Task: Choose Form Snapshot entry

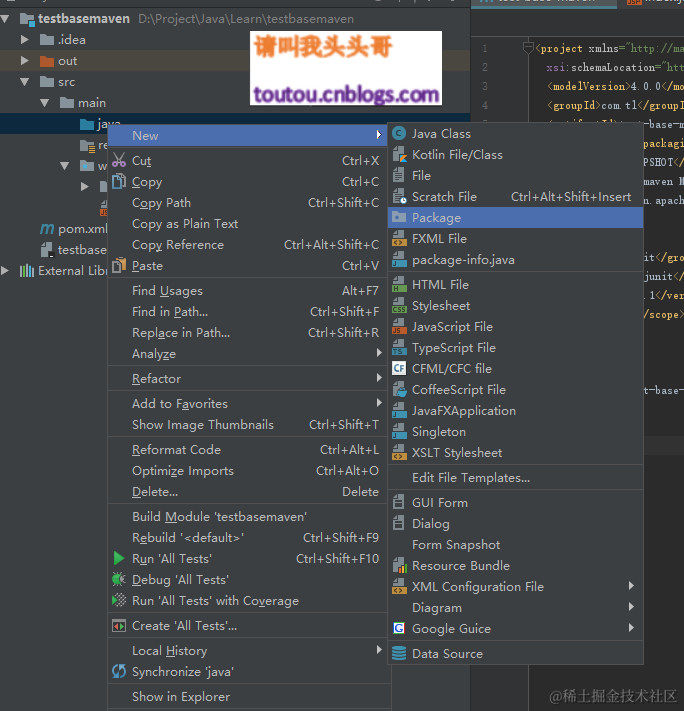Action: (516, 545)
